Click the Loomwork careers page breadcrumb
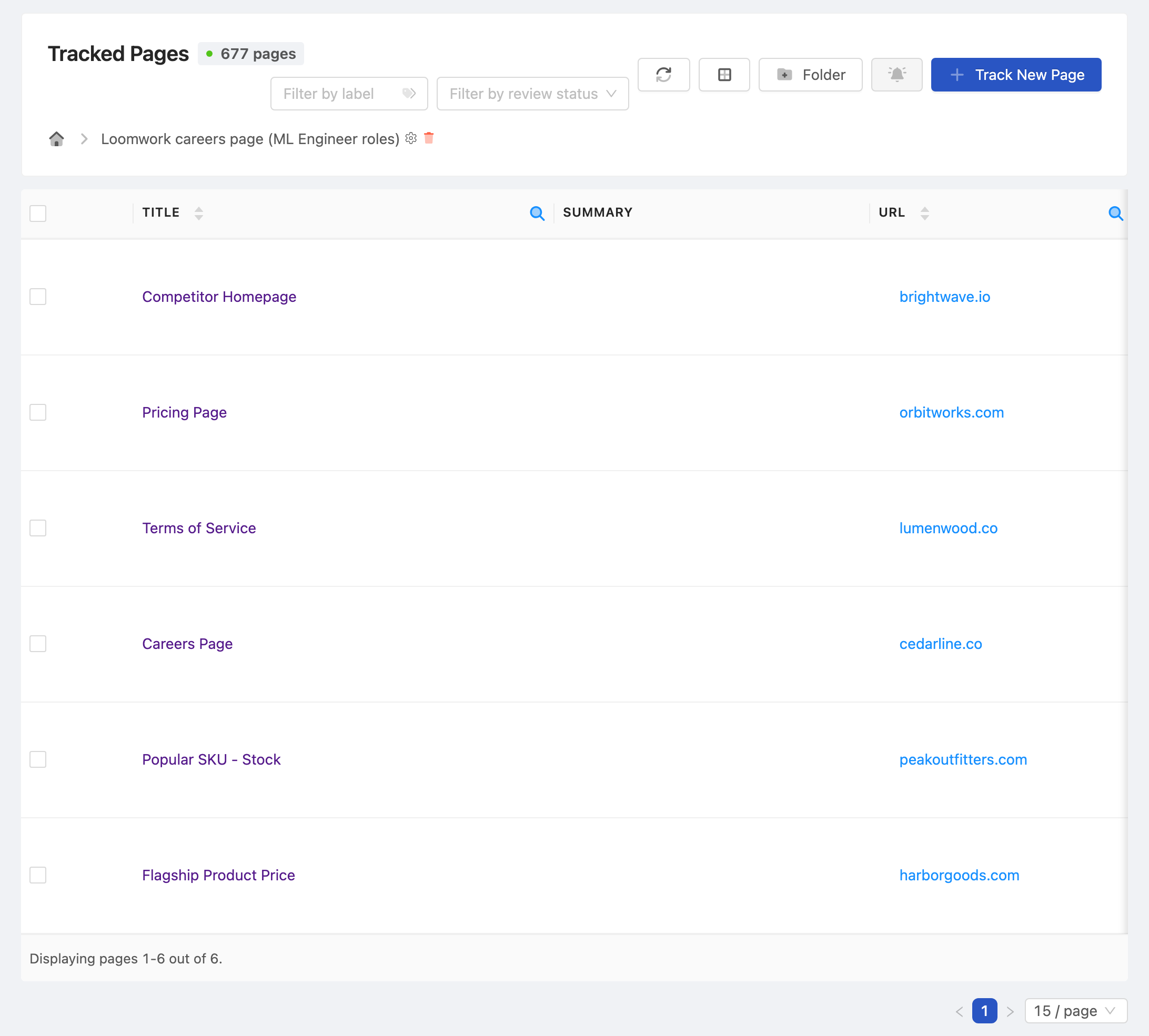The width and height of the screenshot is (1149, 1036). click(250, 139)
